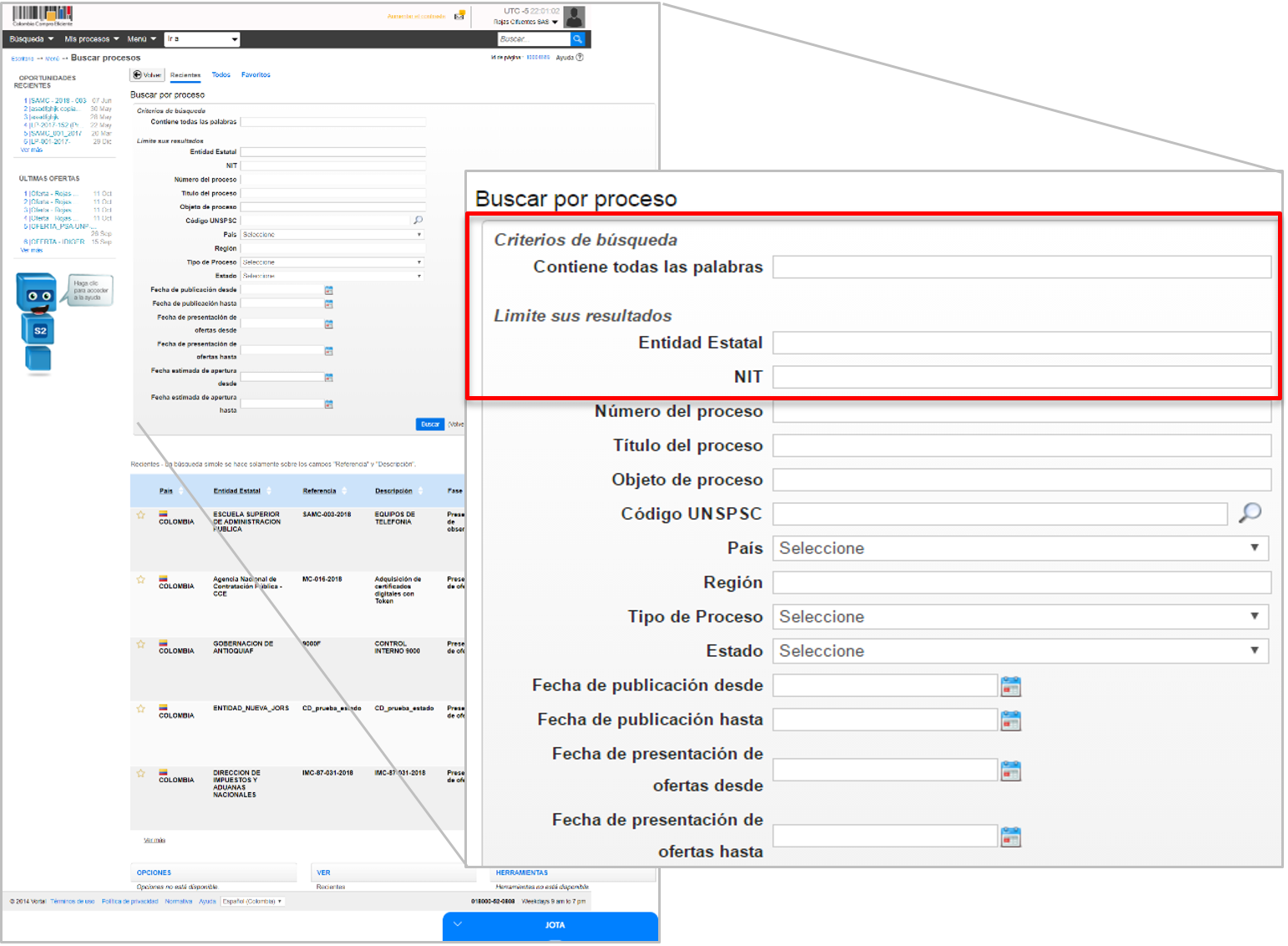Viewport: 1288px width, 946px height.
Task: Toggle favorite star for DIRECCION DE IMPUESTOS row
Action: [x=141, y=774]
